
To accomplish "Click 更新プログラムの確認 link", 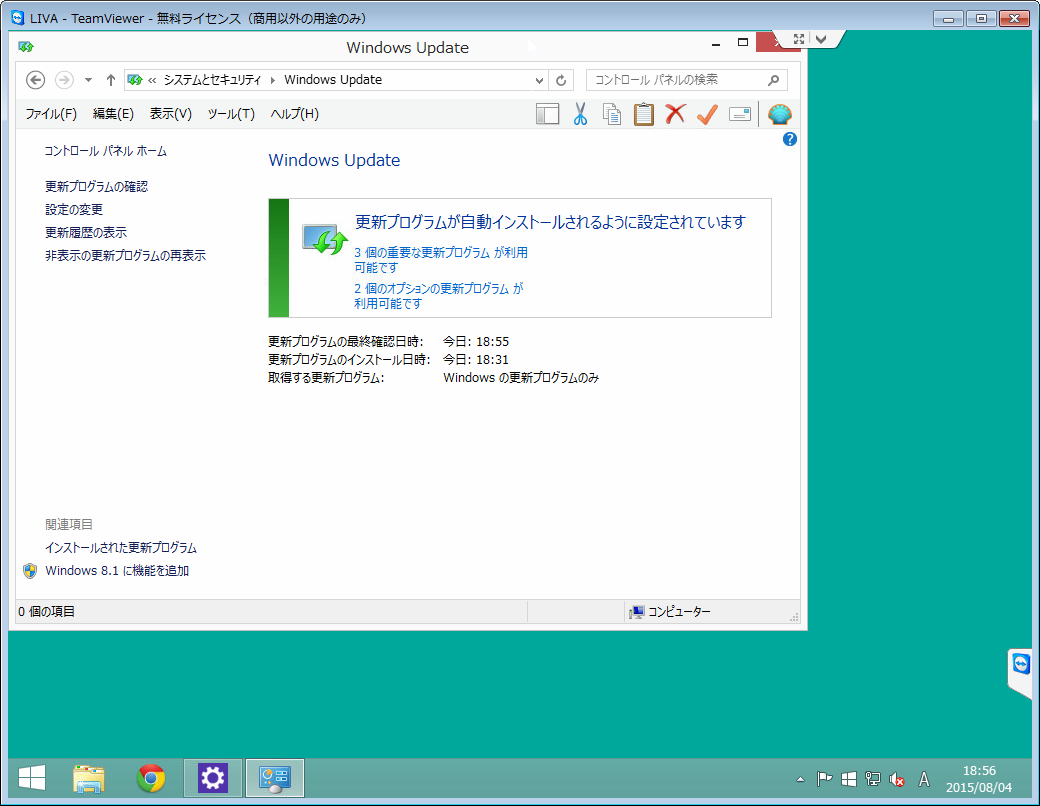I will point(96,187).
